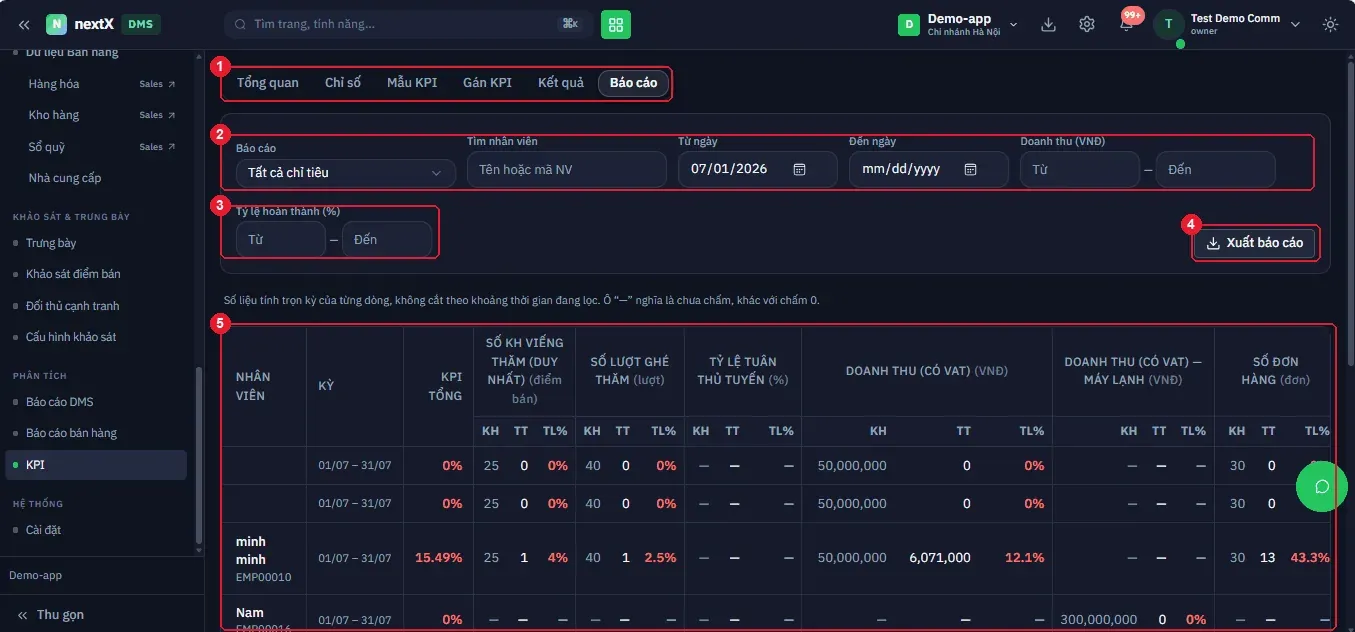Open Báo cáo bán hàng in sidebar
The width and height of the screenshot is (1355, 632).
pyautogui.click(x=71, y=433)
